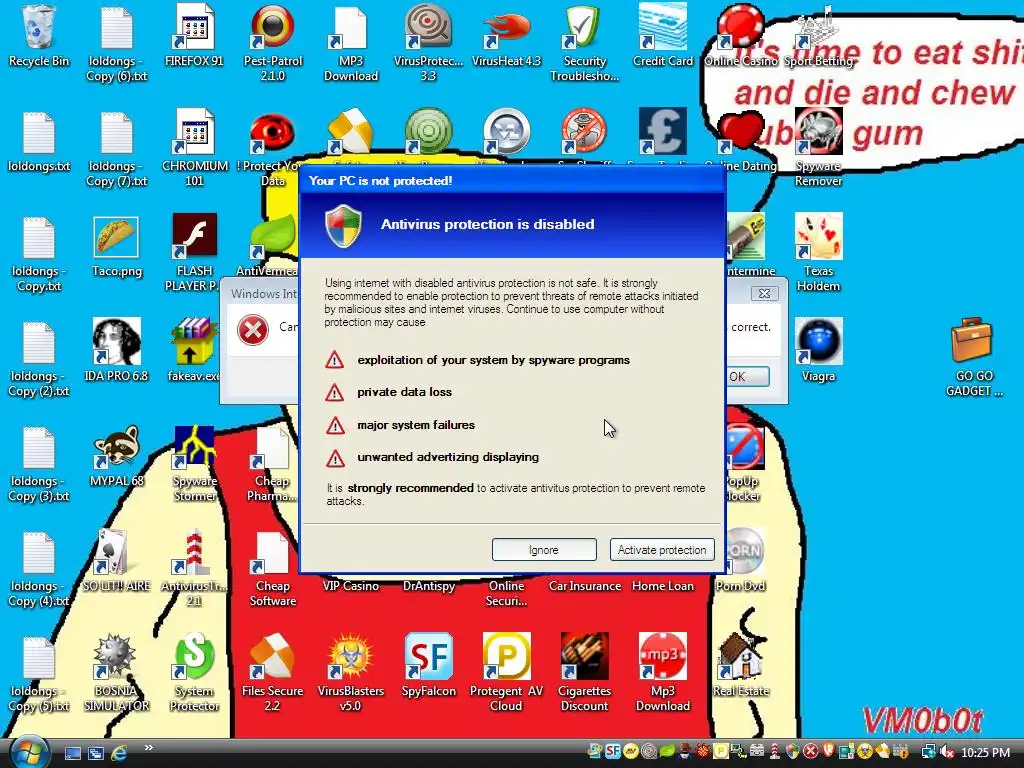Select MP3 Download icon in top row
This screenshot has width=1024, height=768.
click(351, 42)
